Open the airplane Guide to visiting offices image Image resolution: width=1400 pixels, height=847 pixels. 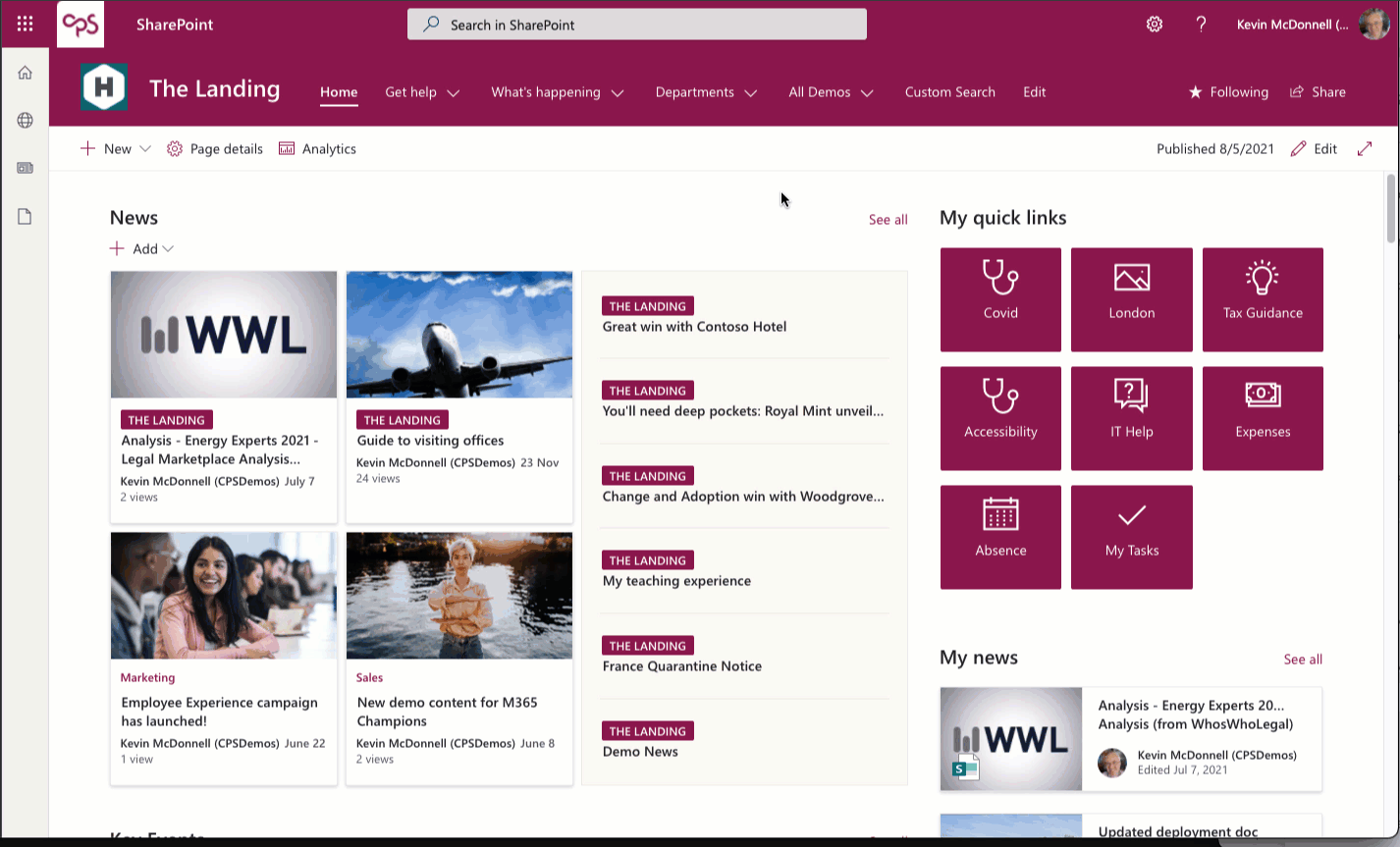[x=459, y=335]
